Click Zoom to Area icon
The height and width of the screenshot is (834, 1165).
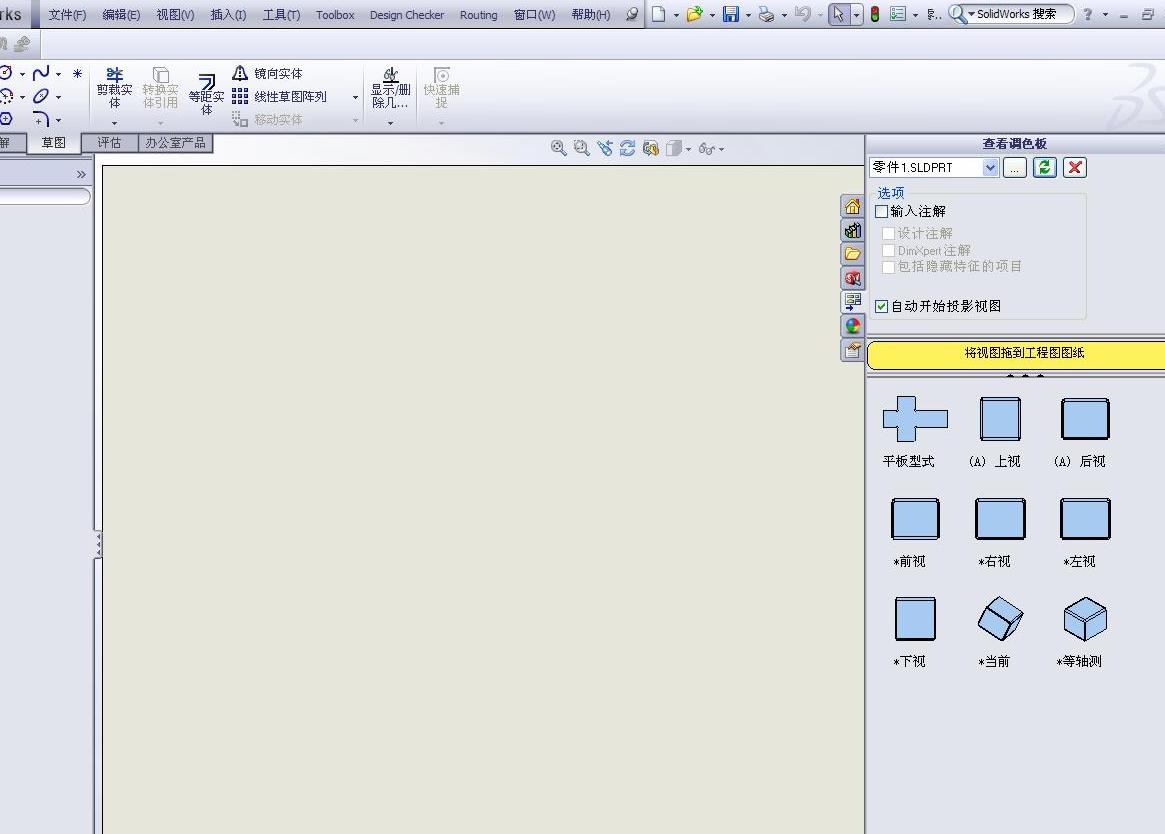(582, 149)
